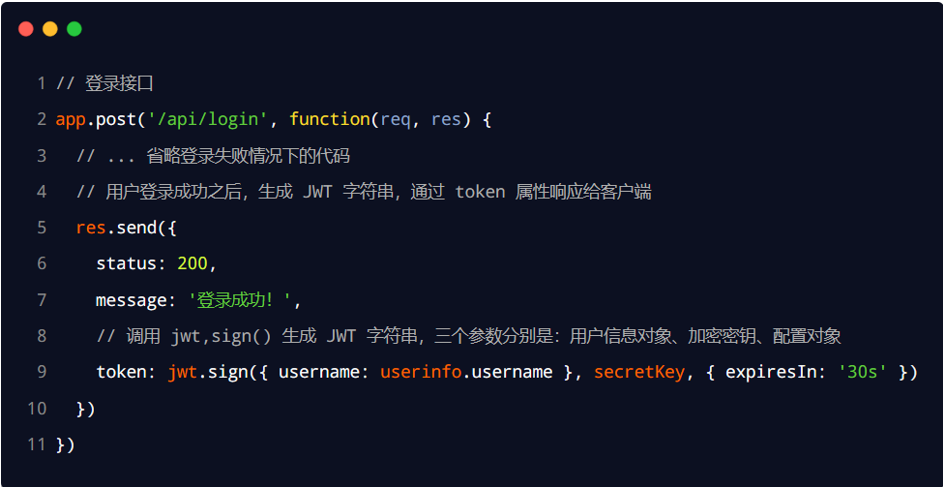943x487 pixels.
Task: Click the jwt identifier in jwt.sign
Action: pos(182,372)
